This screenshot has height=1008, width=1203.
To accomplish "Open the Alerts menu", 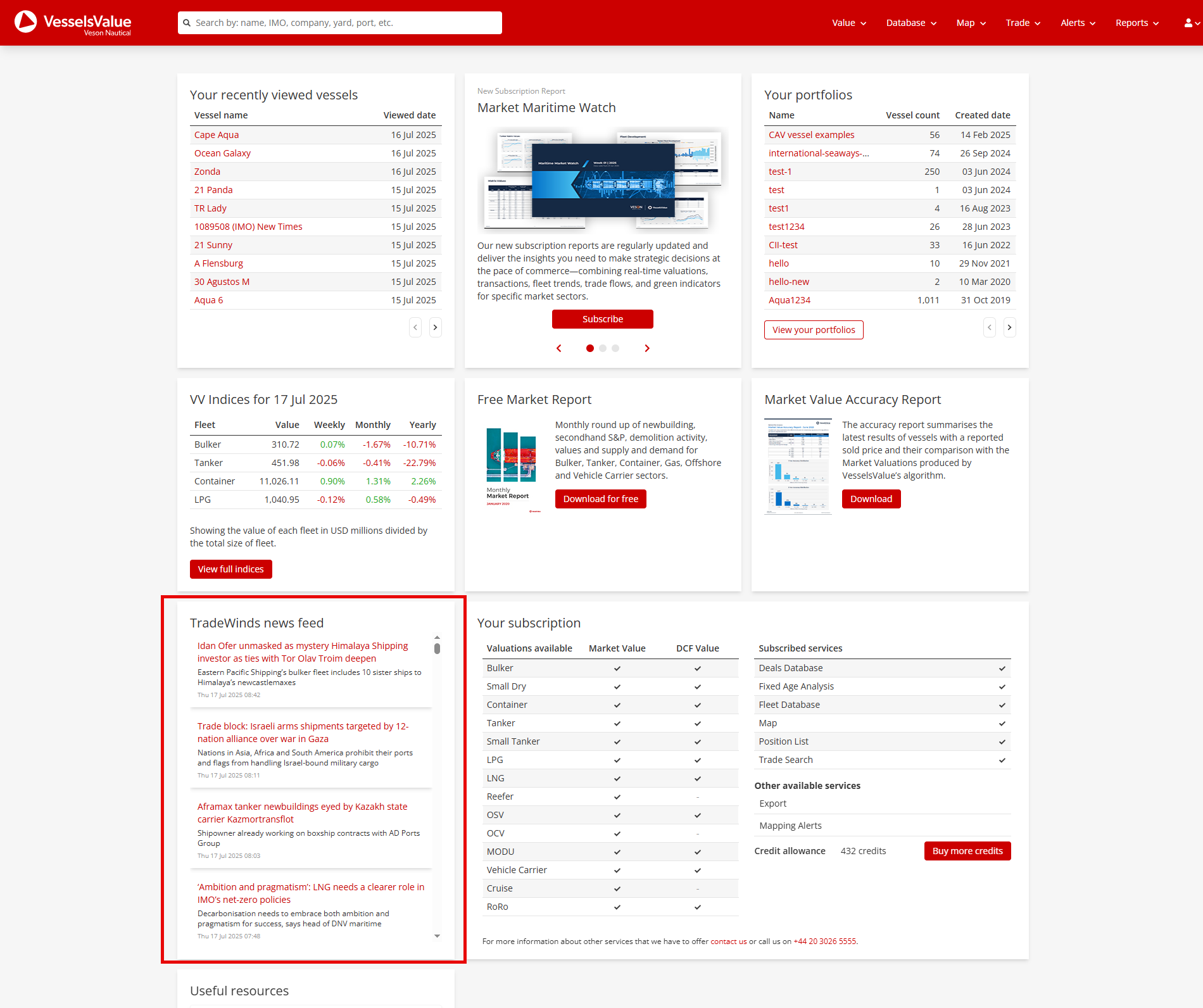I will (1078, 23).
